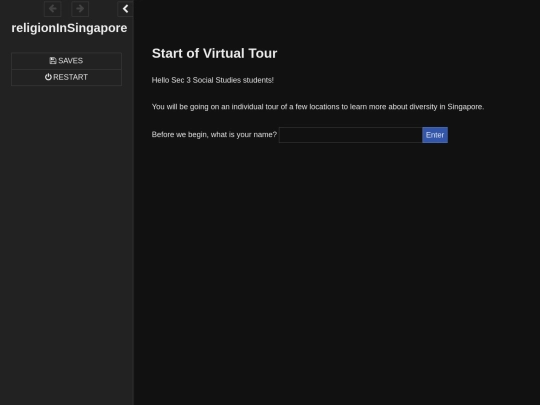Focus the name input field
540x405 pixels.
[x=351, y=135]
